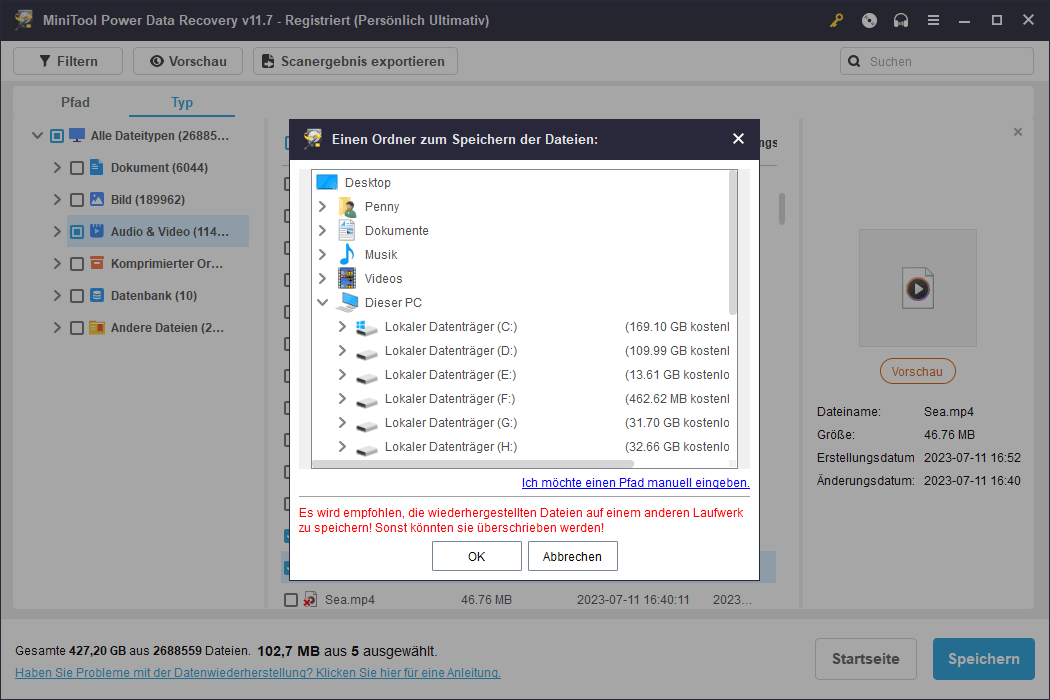Expand the Musik folder
The height and width of the screenshot is (700, 1050).
tap(322, 255)
